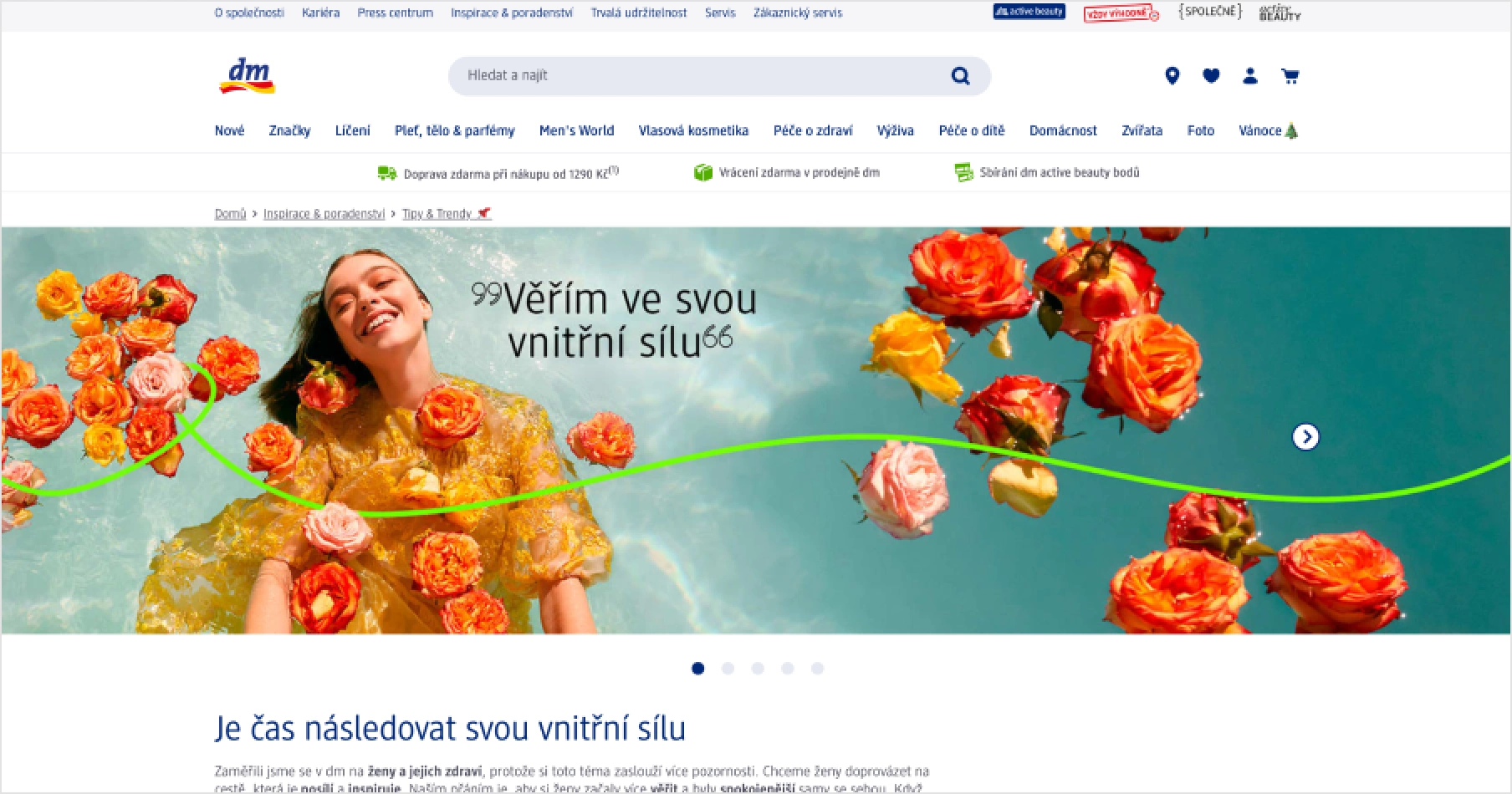Open the Kariéra link
Image resolution: width=1512 pixels, height=794 pixels.
320,13
